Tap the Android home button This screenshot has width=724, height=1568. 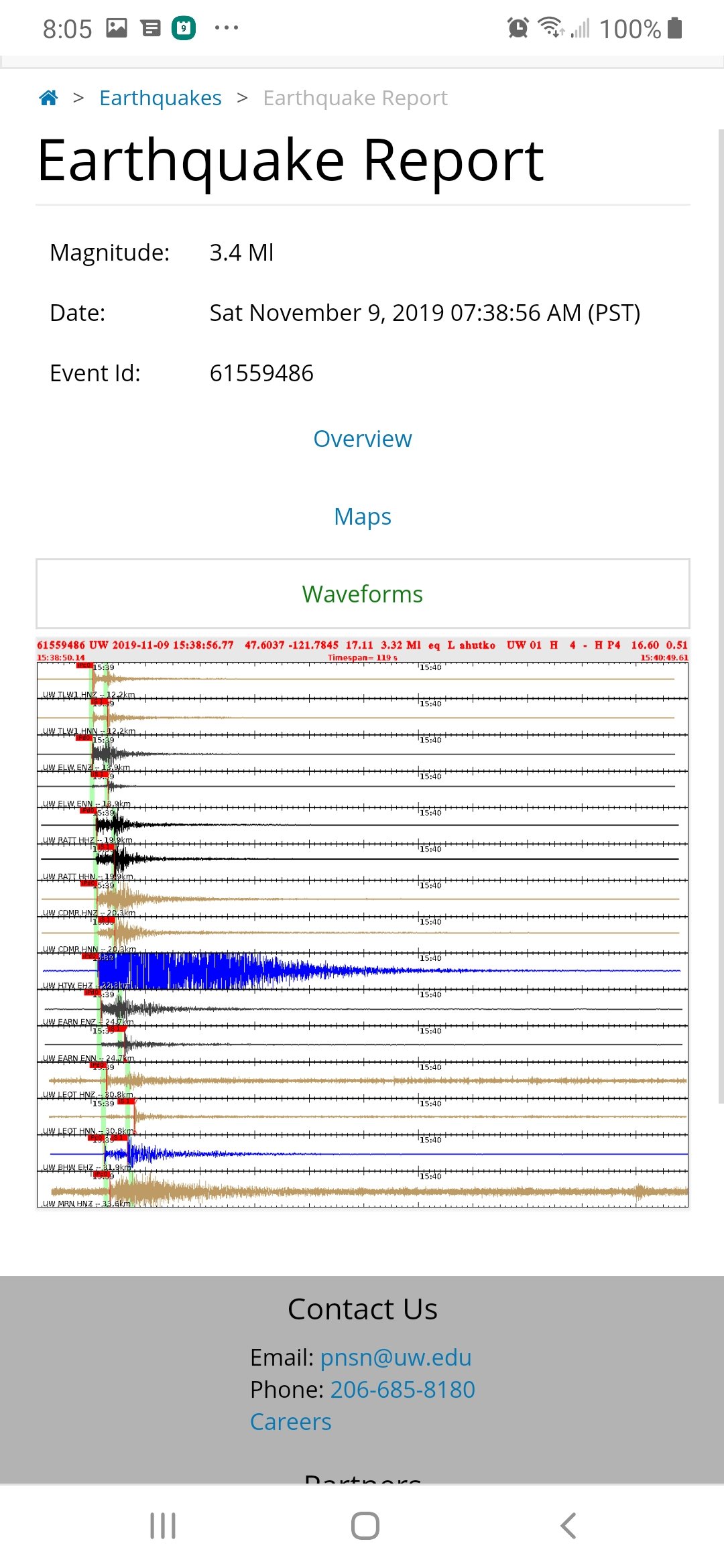(x=365, y=1526)
